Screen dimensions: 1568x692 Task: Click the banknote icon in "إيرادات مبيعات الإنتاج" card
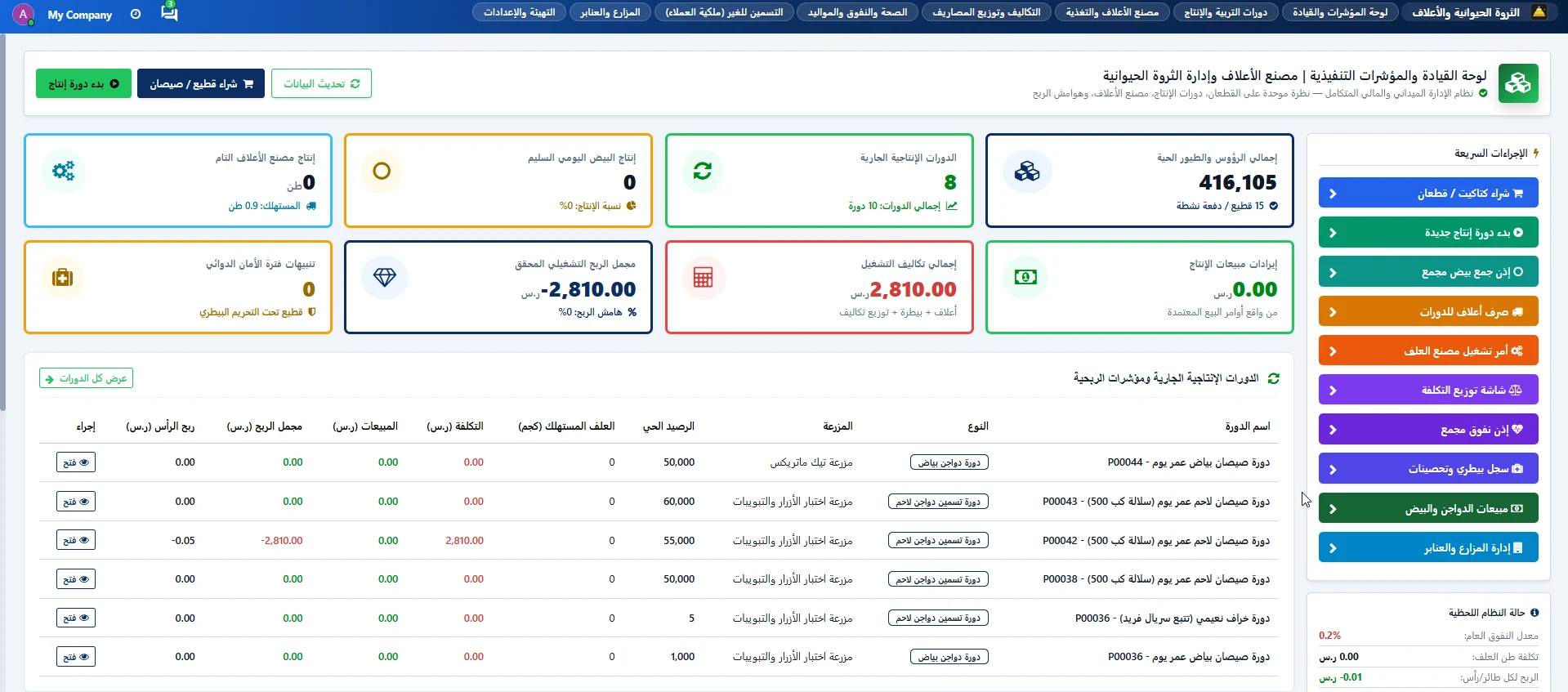pyautogui.click(x=1025, y=278)
